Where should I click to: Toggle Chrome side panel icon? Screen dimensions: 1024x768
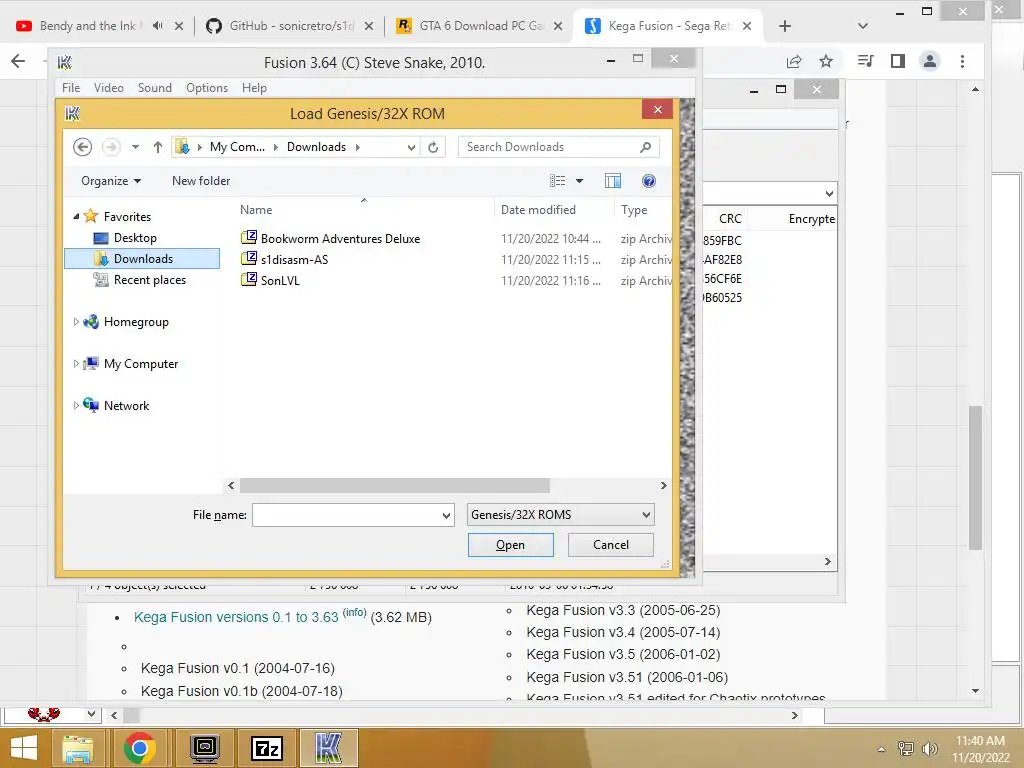(898, 61)
